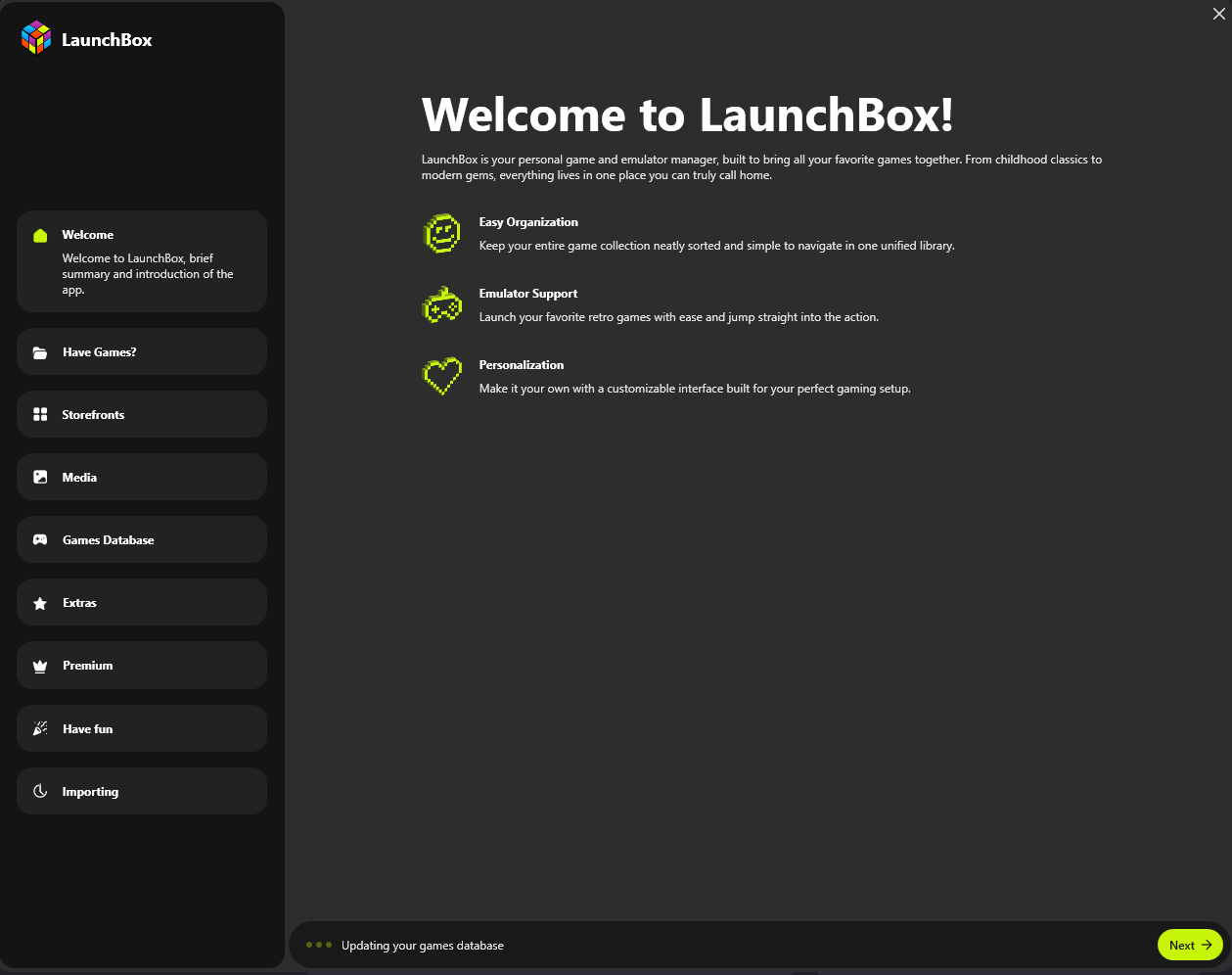
Task: Click the picture icon beside Media
Action: [x=40, y=478]
